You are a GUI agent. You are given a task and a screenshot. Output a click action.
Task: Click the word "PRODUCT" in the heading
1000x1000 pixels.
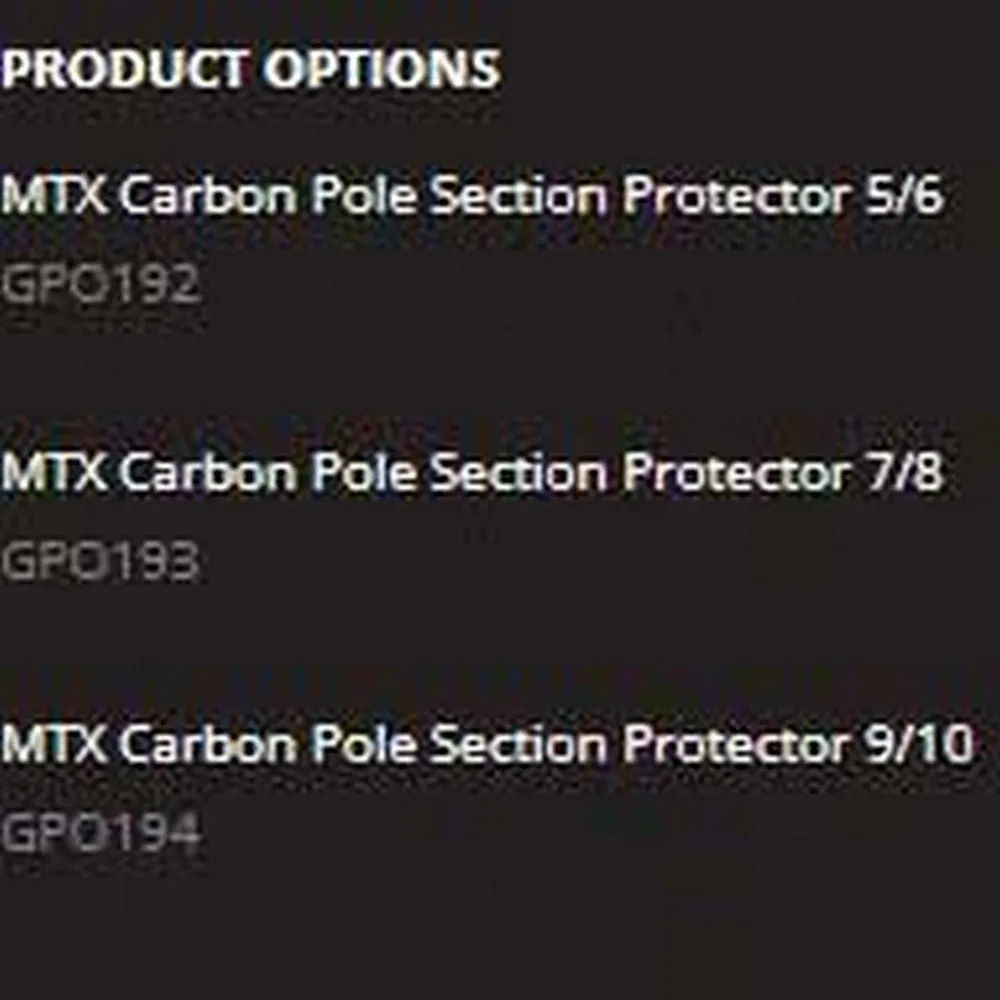point(126,69)
